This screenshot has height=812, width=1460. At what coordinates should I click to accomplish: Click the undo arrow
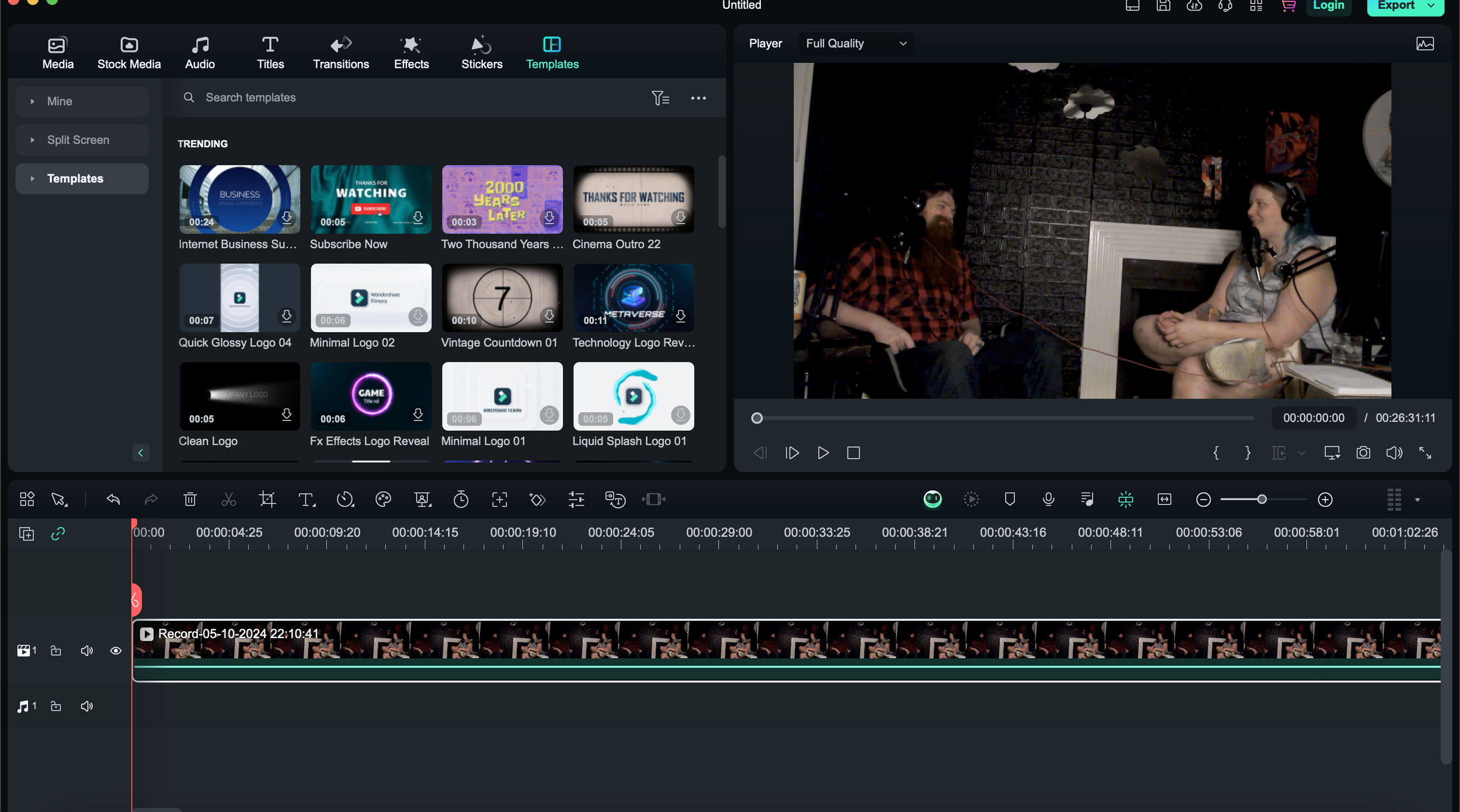[x=113, y=500]
